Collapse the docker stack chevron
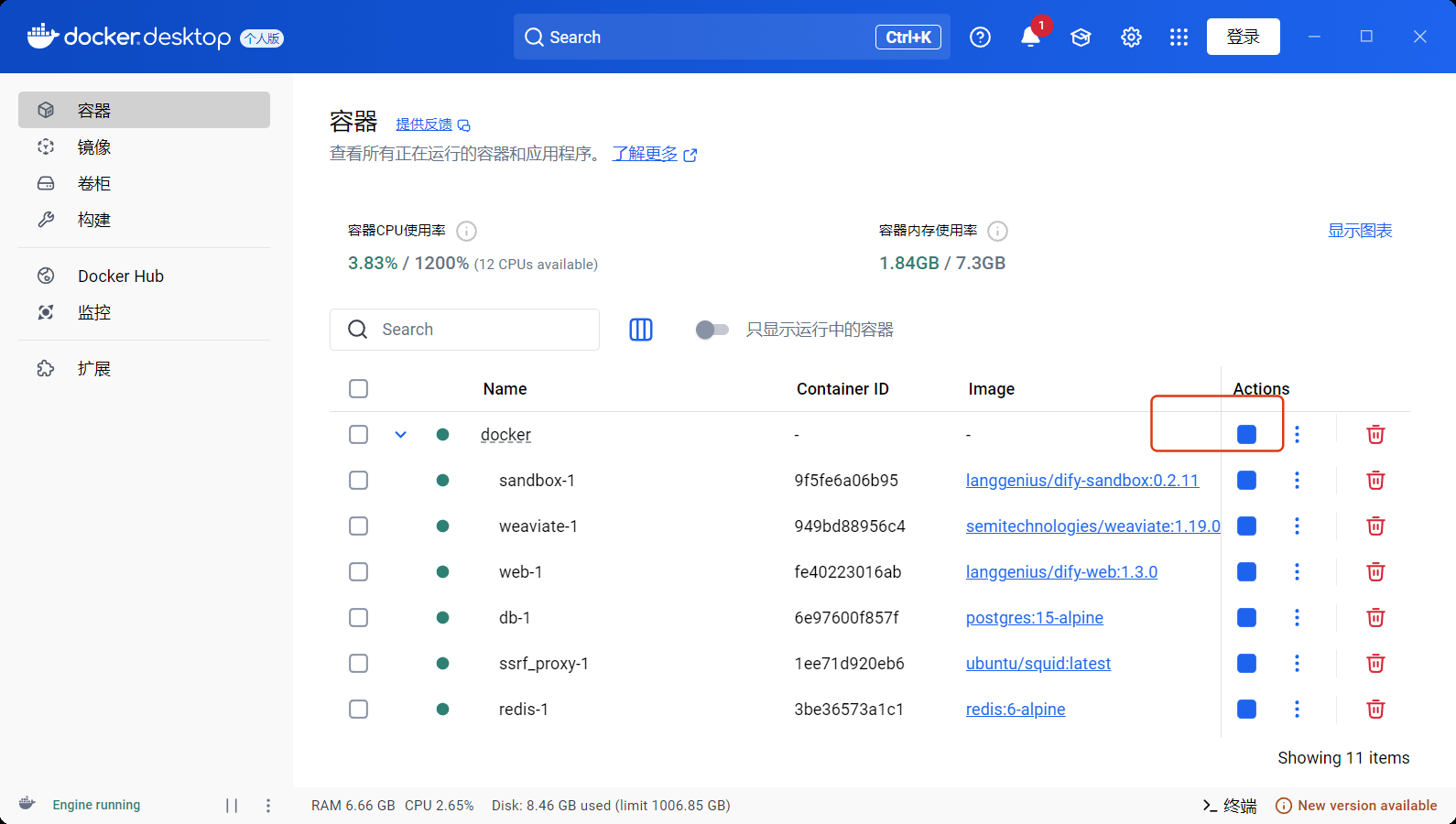This screenshot has height=824, width=1456. point(400,435)
